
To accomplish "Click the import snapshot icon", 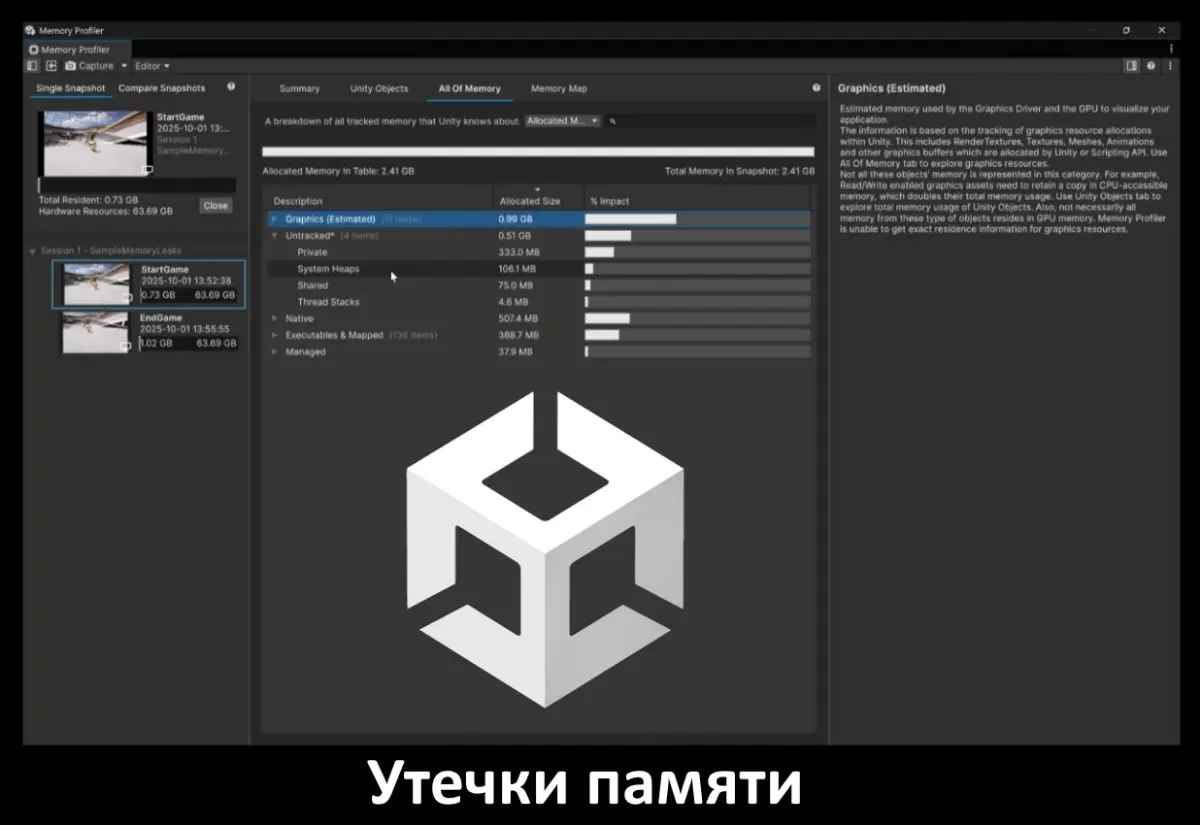I will tap(51, 66).
